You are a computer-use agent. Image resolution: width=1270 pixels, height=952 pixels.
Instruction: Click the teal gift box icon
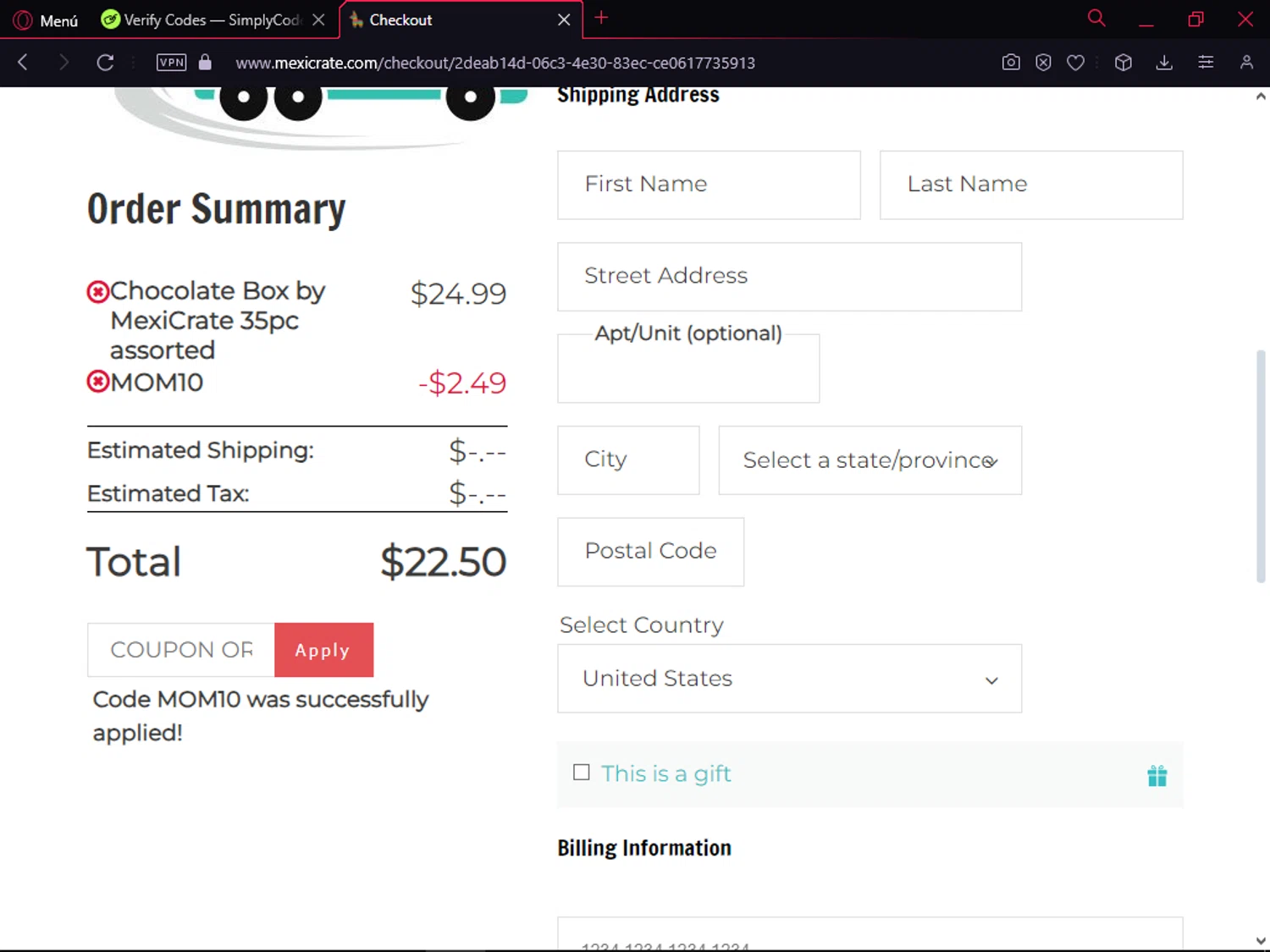pos(1157,775)
